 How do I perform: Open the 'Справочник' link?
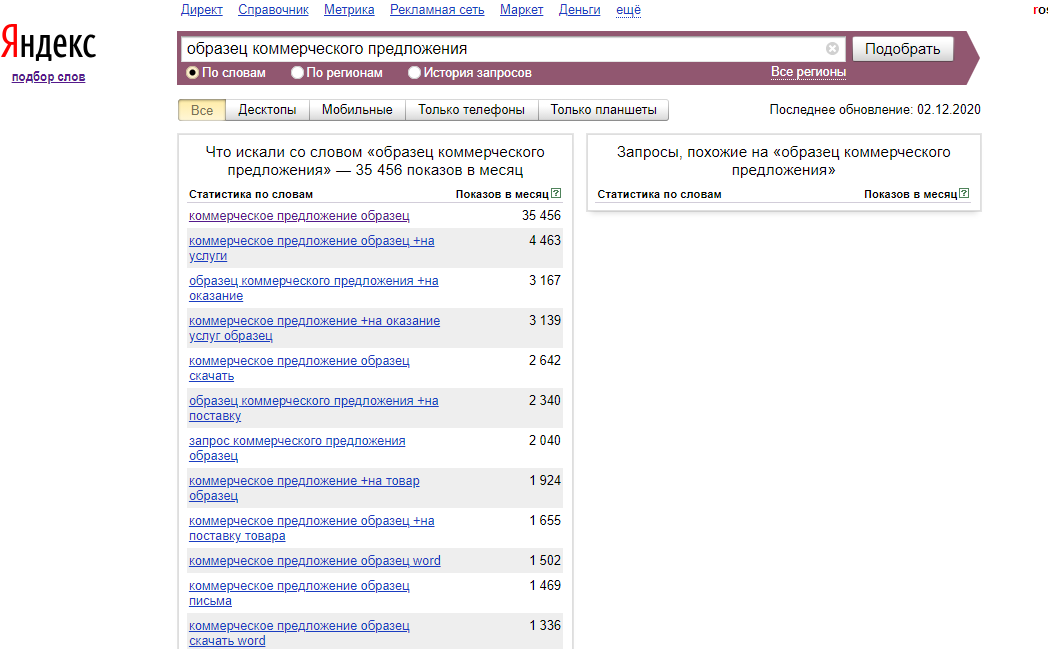tap(273, 10)
